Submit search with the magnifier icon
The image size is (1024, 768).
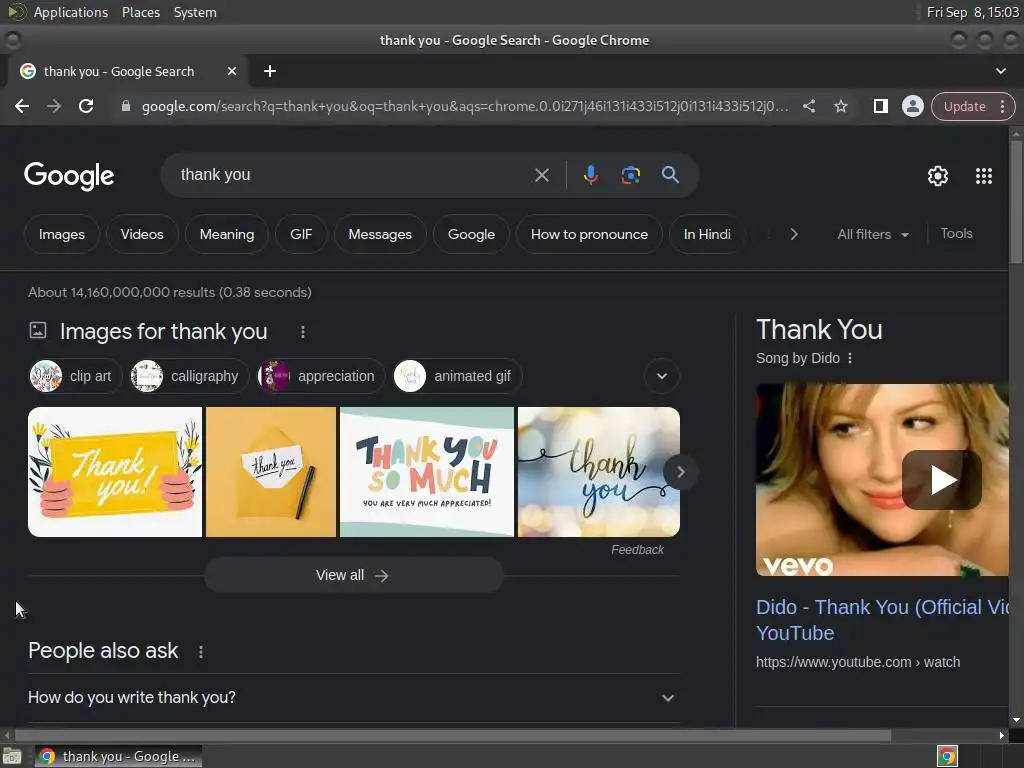point(670,175)
